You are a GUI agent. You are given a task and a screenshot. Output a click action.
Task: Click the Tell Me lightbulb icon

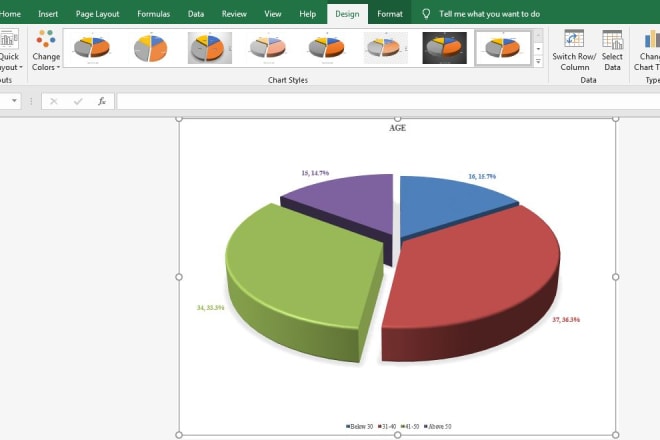[x=427, y=14]
